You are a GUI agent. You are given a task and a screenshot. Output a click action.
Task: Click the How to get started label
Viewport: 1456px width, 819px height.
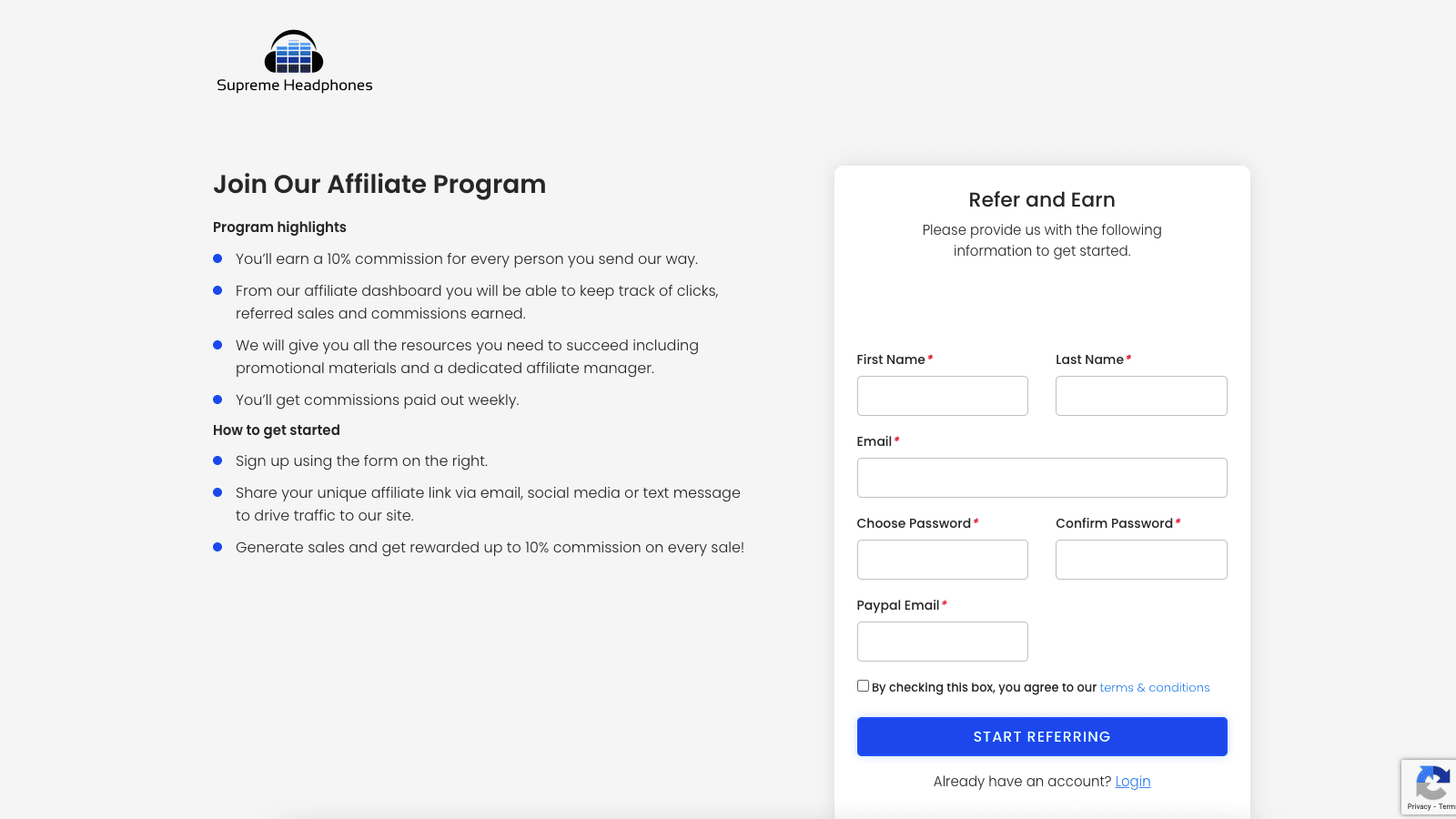coord(276,430)
